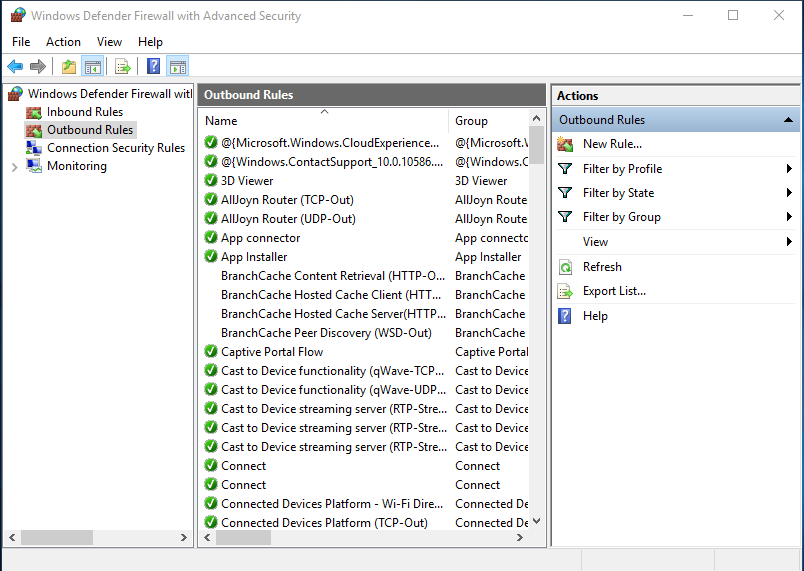Open the Filter by Profile submenu

(x=622, y=169)
